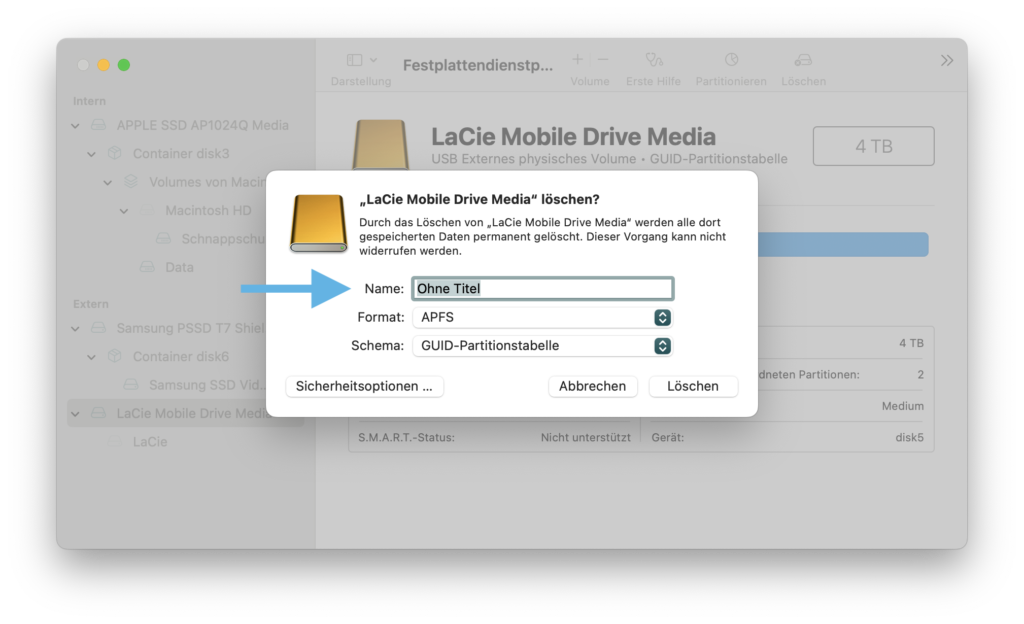Open the Erste Hilfe toolbar tool

point(654,60)
